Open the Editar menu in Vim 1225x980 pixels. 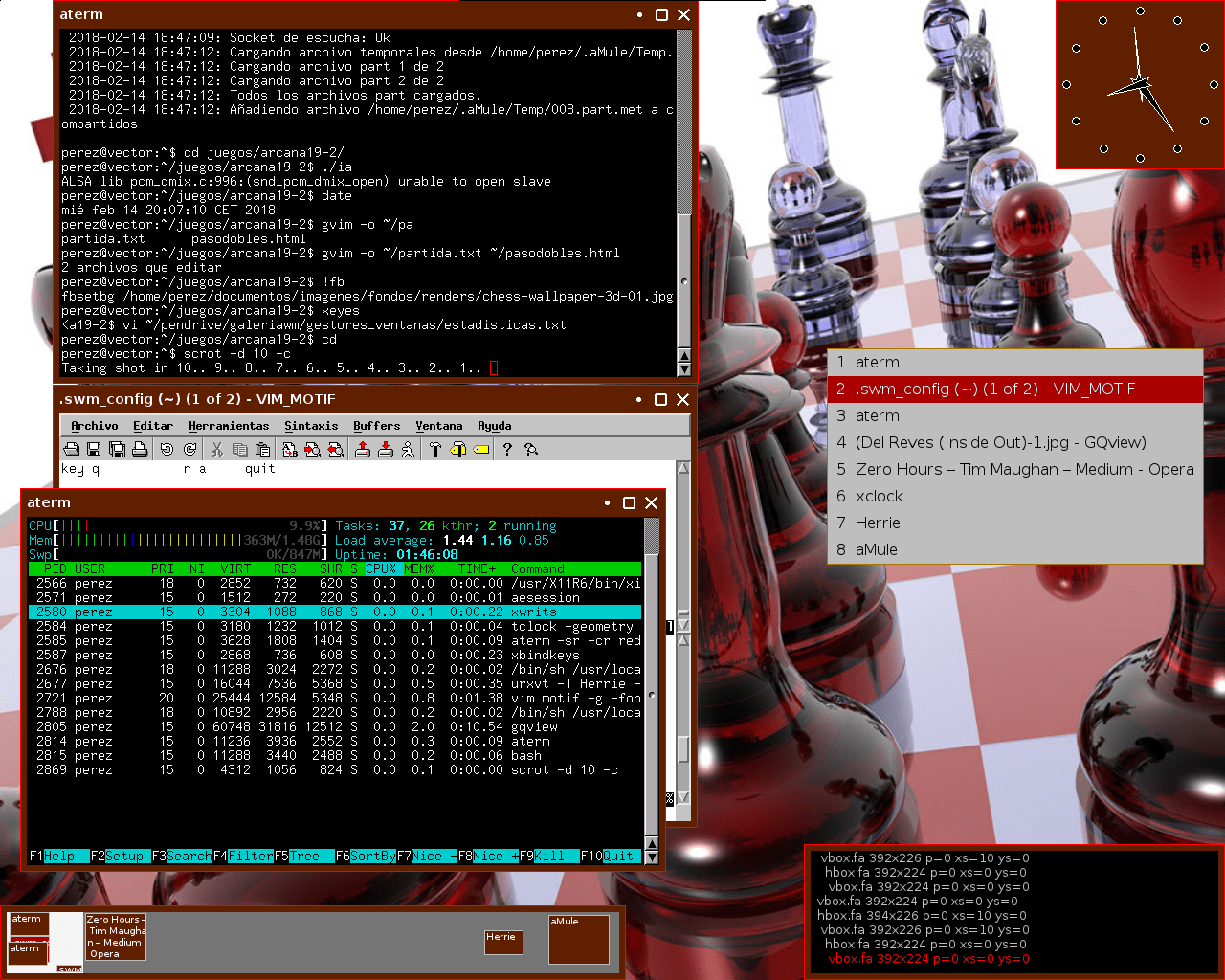tap(153, 426)
